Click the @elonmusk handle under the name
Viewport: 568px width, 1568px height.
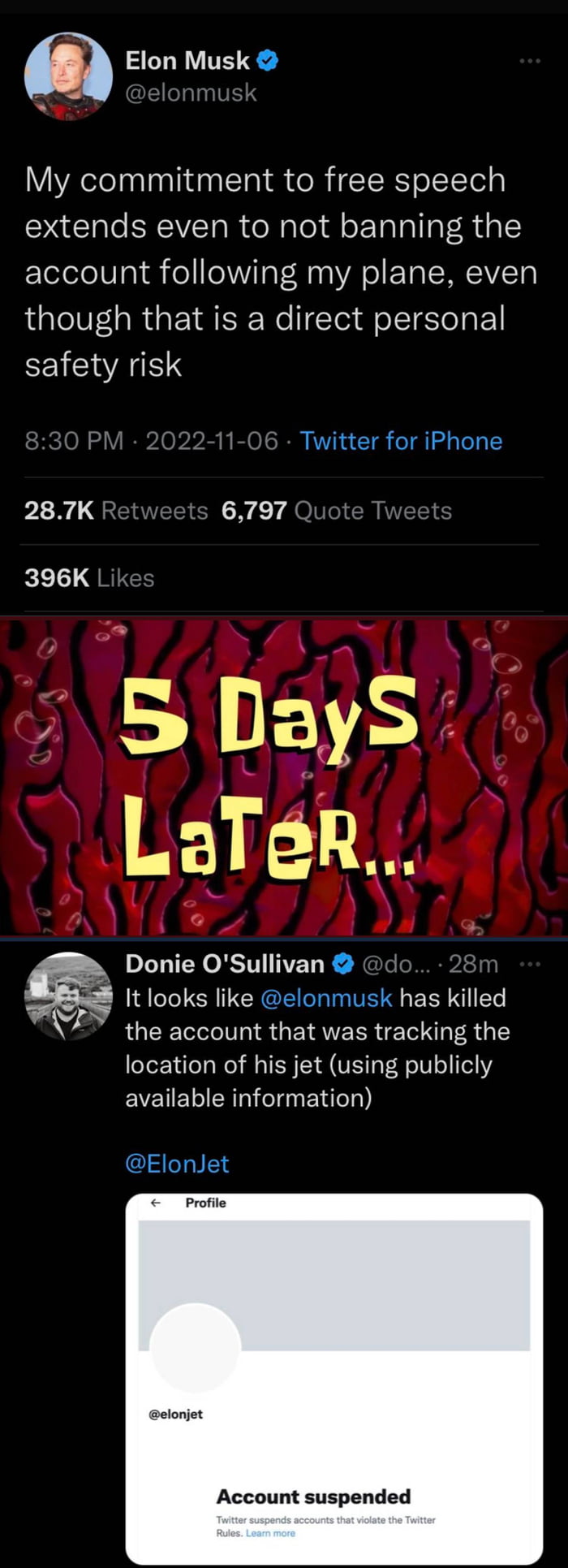pos(191,93)
